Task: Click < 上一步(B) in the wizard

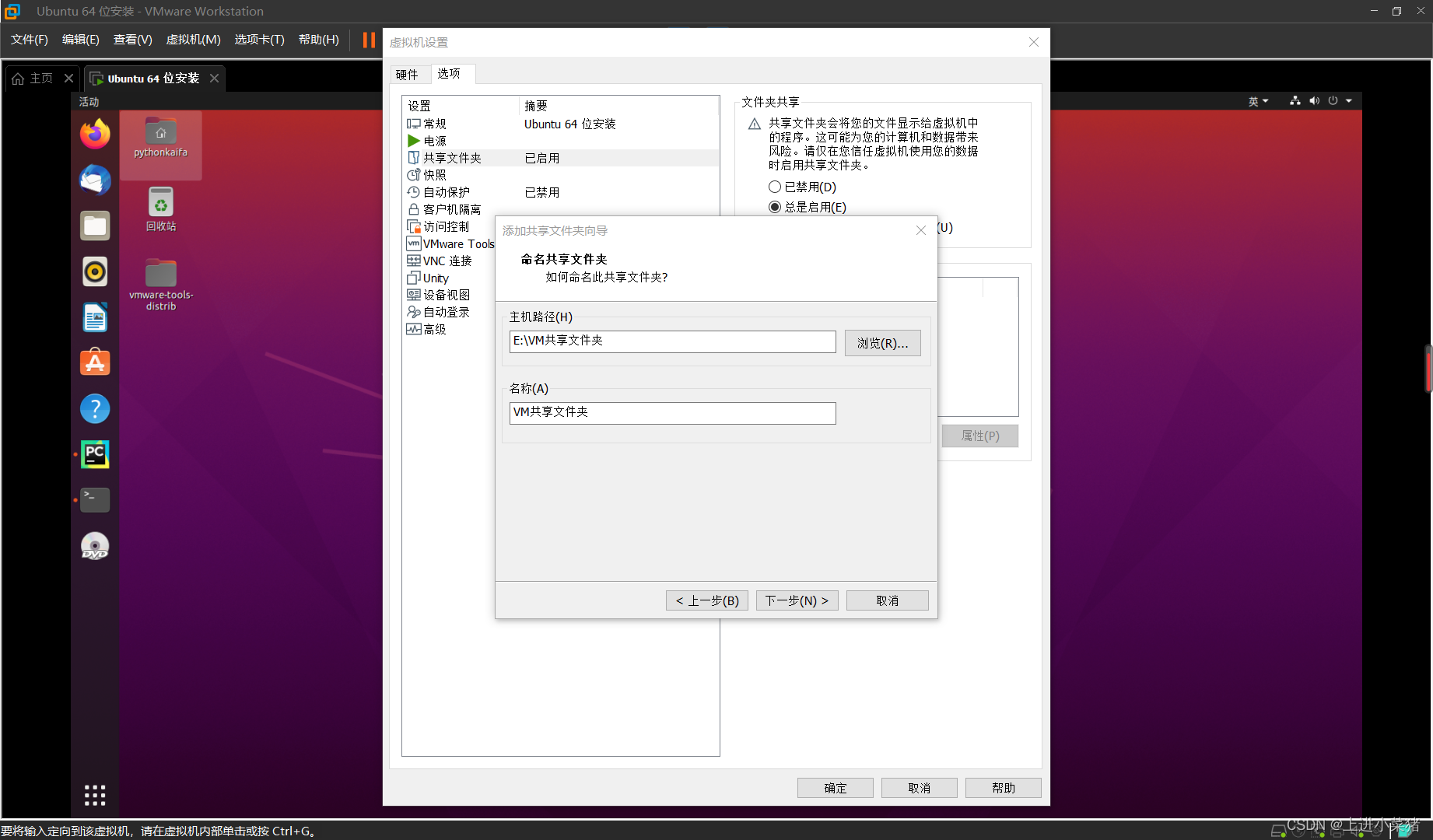Action: [707, 600]
